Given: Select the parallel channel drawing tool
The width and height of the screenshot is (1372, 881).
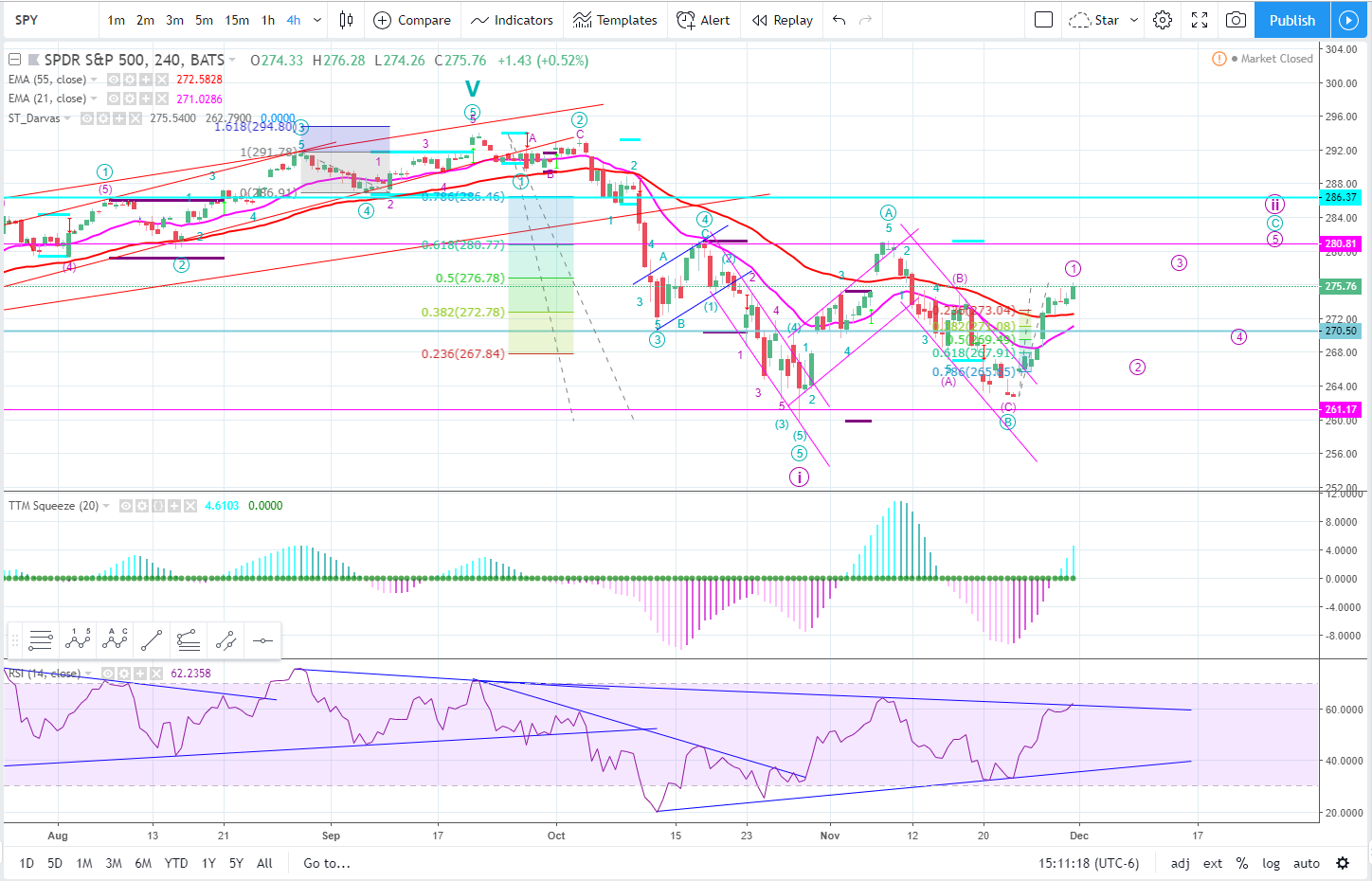Looking at the screenshot, I should (x=226, y=640).
